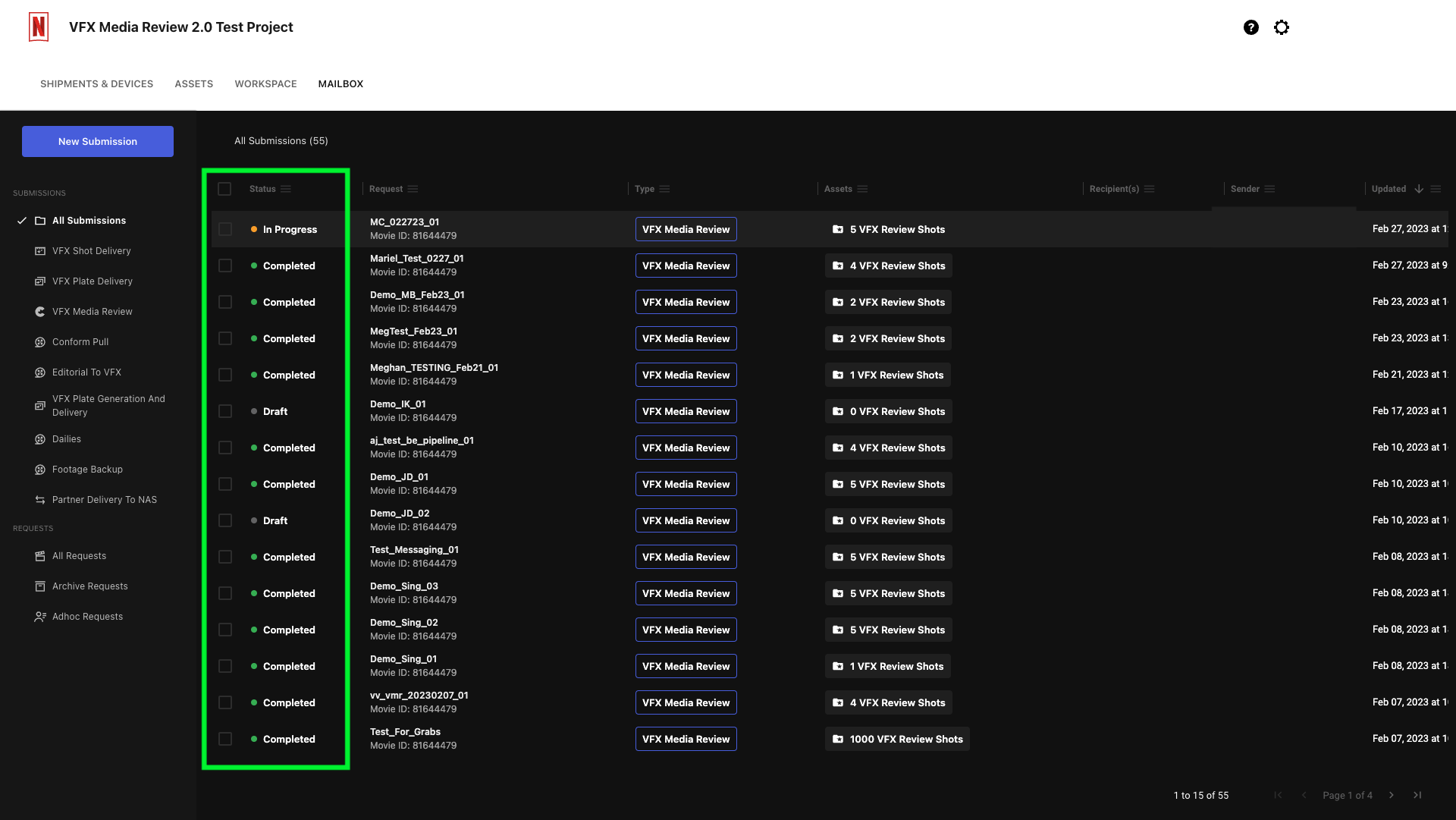Click VFX Media Review button for Demo_Sing_03
The height and width of the screenshot is (820, 1456).
pyautogui.click(x=686, y=593)
